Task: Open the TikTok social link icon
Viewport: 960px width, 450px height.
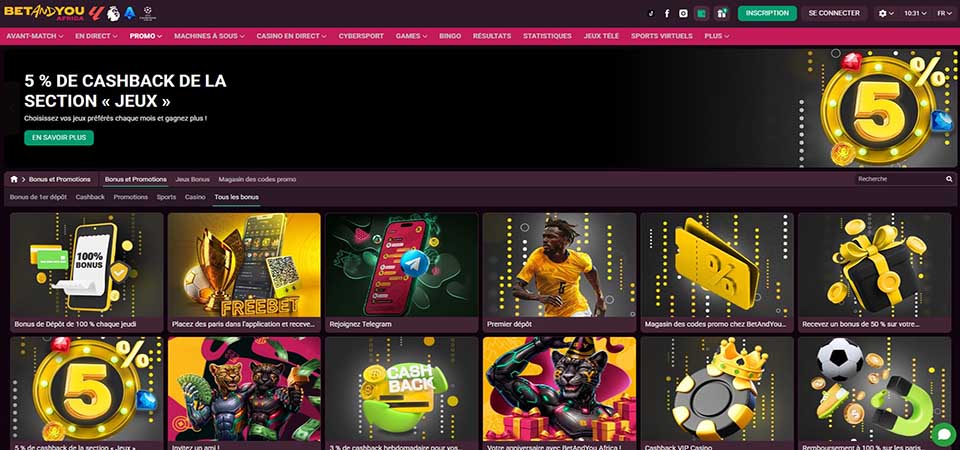Action: [651, 13]
